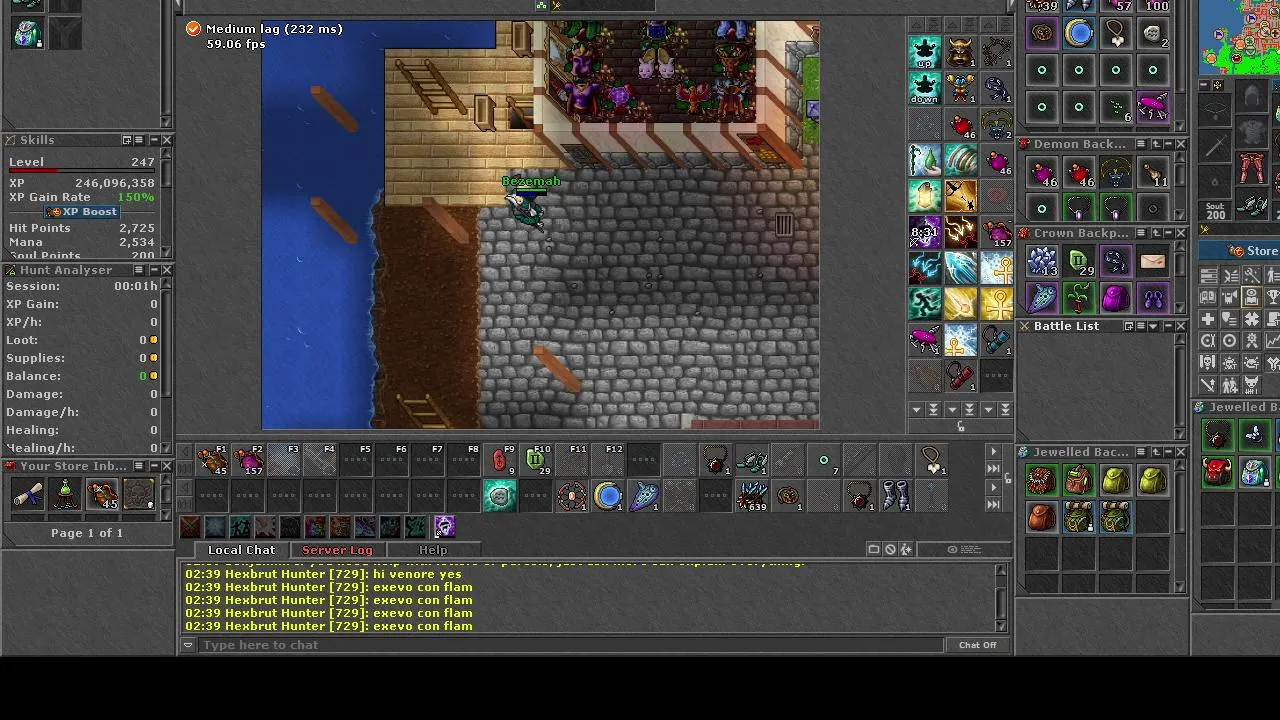Toggle the Skills panel window-mode icon
This screenshot has height=720, width=1280.
(127, 140)
